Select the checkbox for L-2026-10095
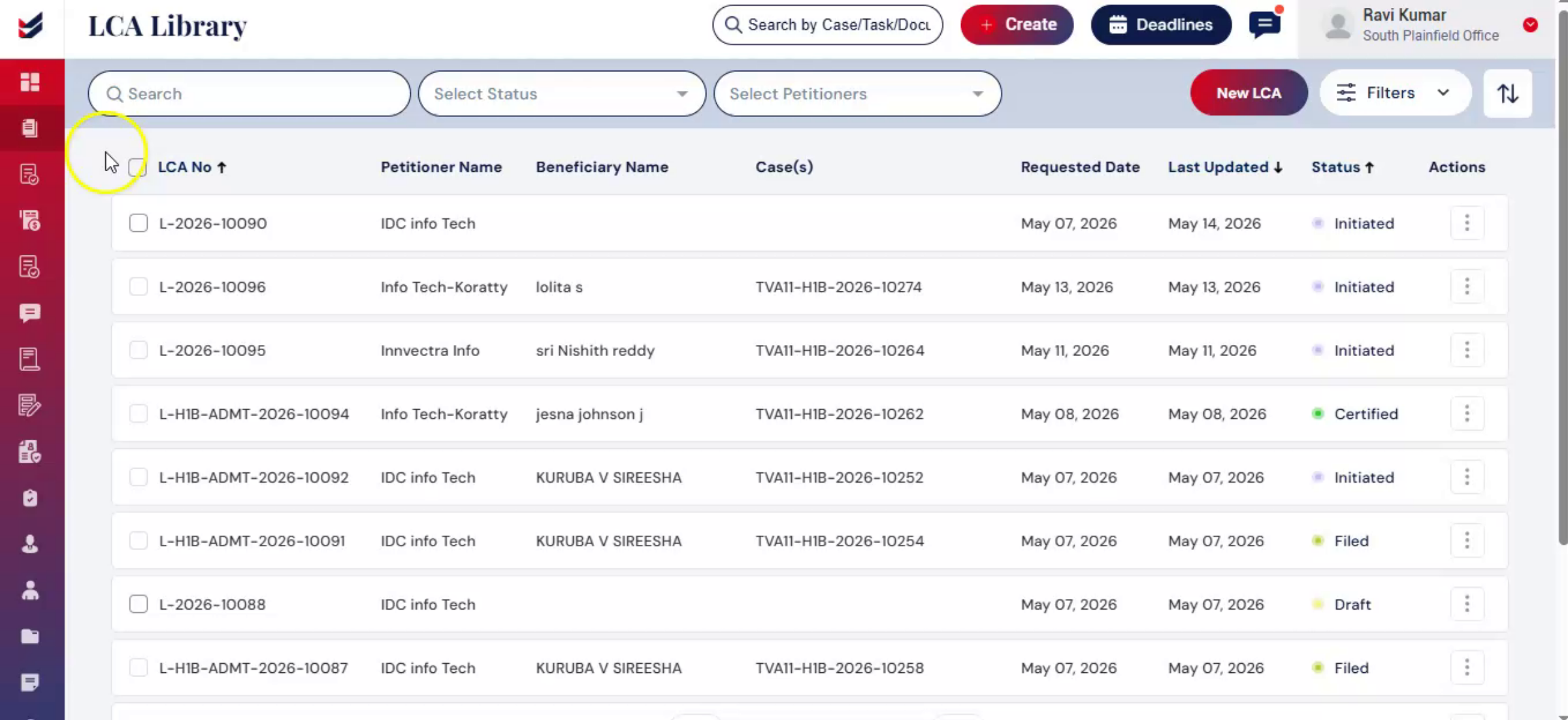This screenshot has width=1568, height=720. (x=139, y=350)
